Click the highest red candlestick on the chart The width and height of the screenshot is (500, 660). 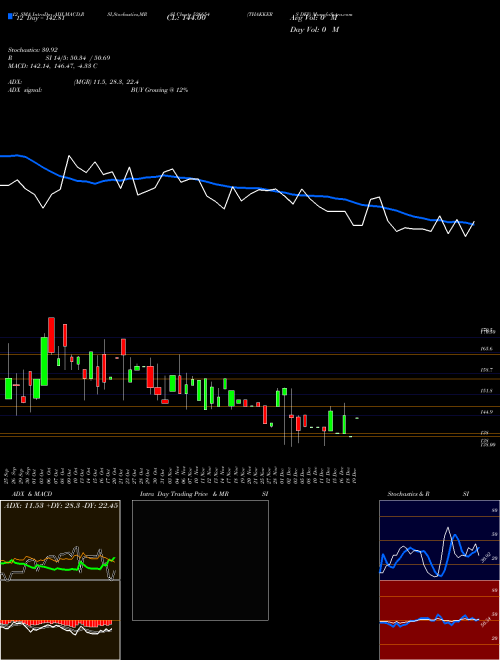pyautogui.click(x=51, y=335)
